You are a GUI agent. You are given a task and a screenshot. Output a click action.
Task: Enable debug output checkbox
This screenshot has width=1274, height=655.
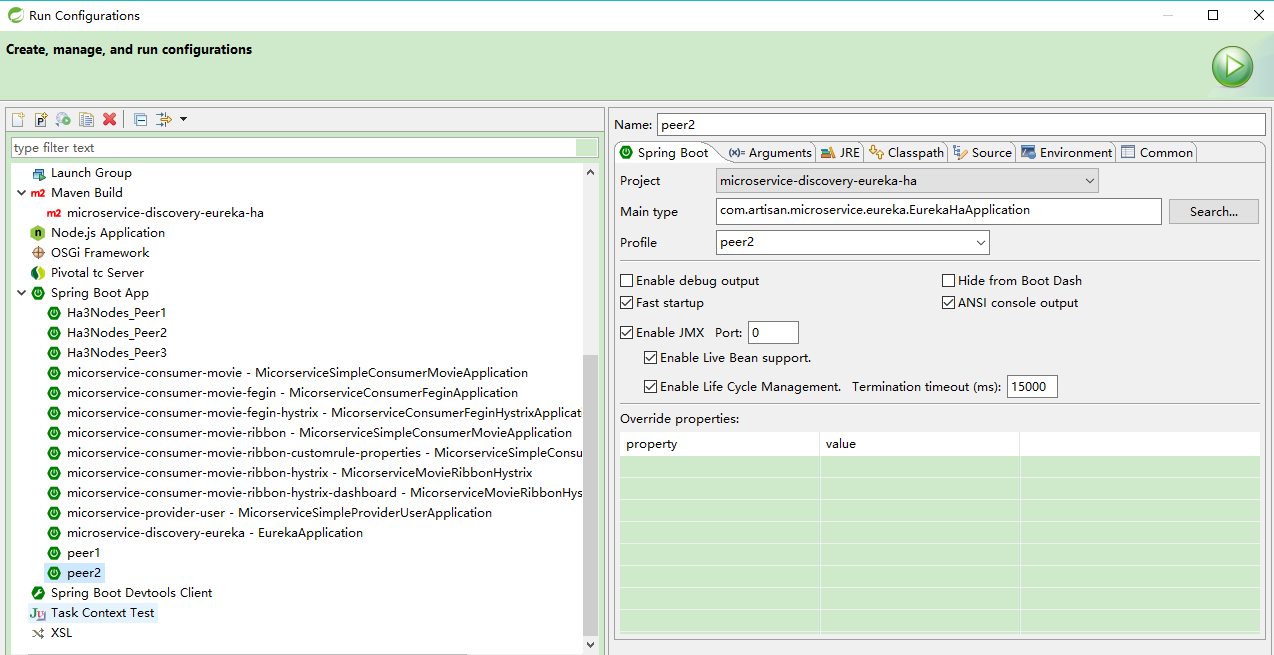tap(627, 281)
